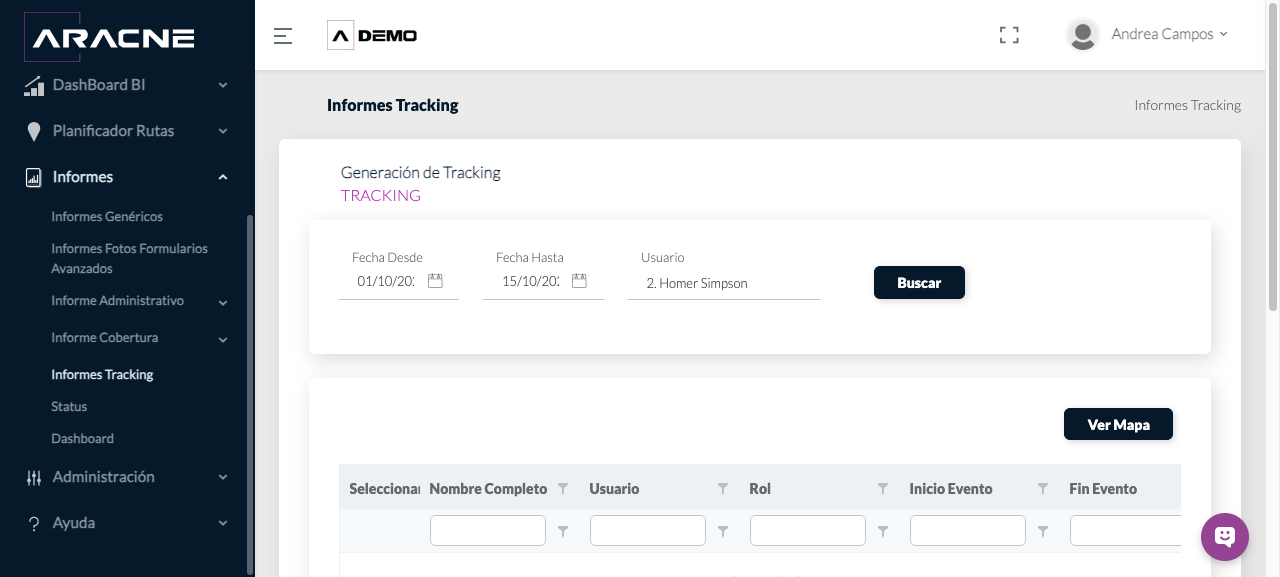Focus the Fin Evento filter input
Viewport: 1280px width, 577px height.
(x=1125, y=531)
